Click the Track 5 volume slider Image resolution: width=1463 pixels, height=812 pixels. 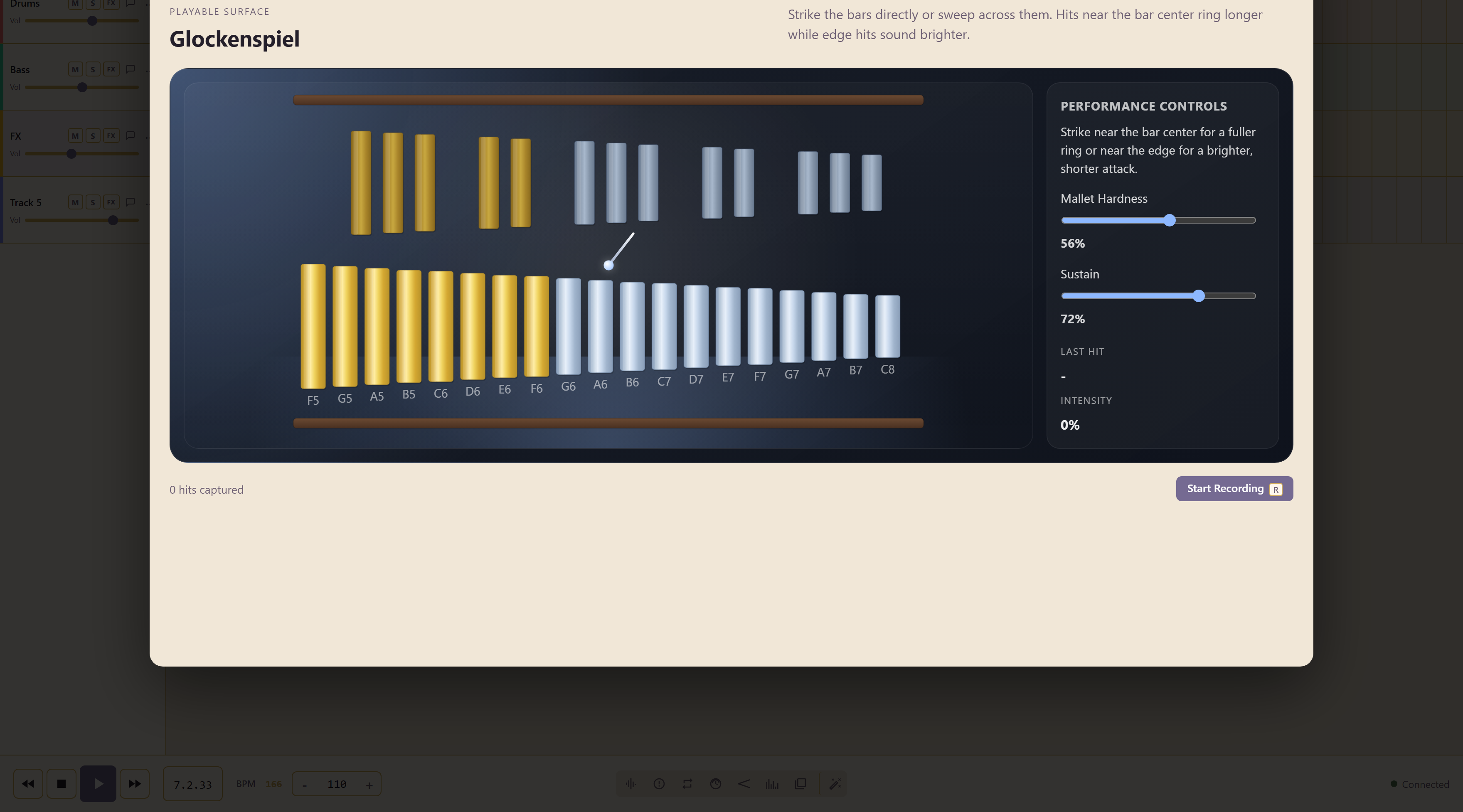[82, 220]
